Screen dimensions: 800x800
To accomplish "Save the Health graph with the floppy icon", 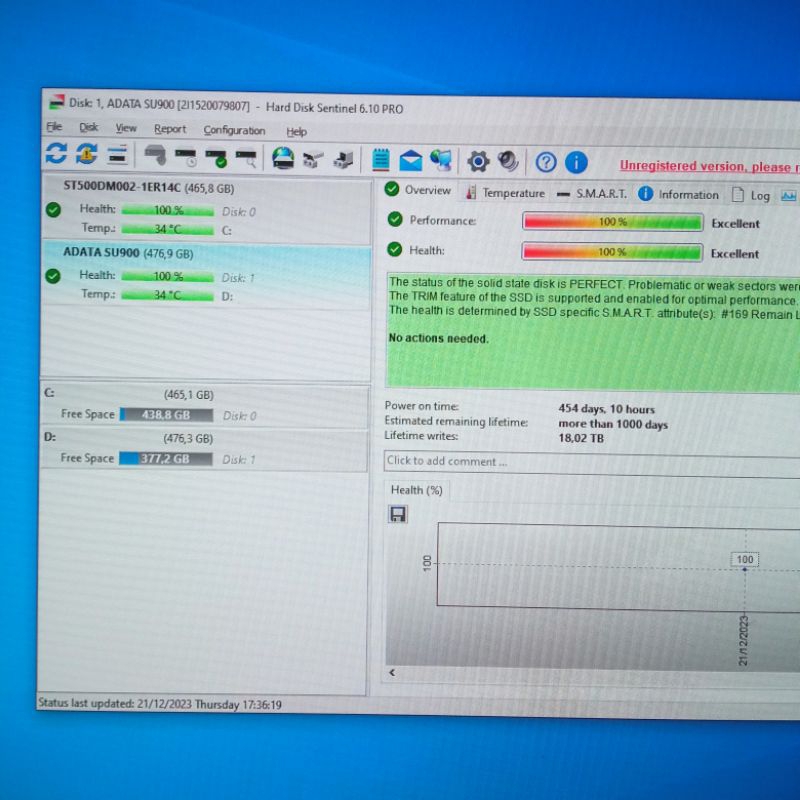I will click(397, 513).
